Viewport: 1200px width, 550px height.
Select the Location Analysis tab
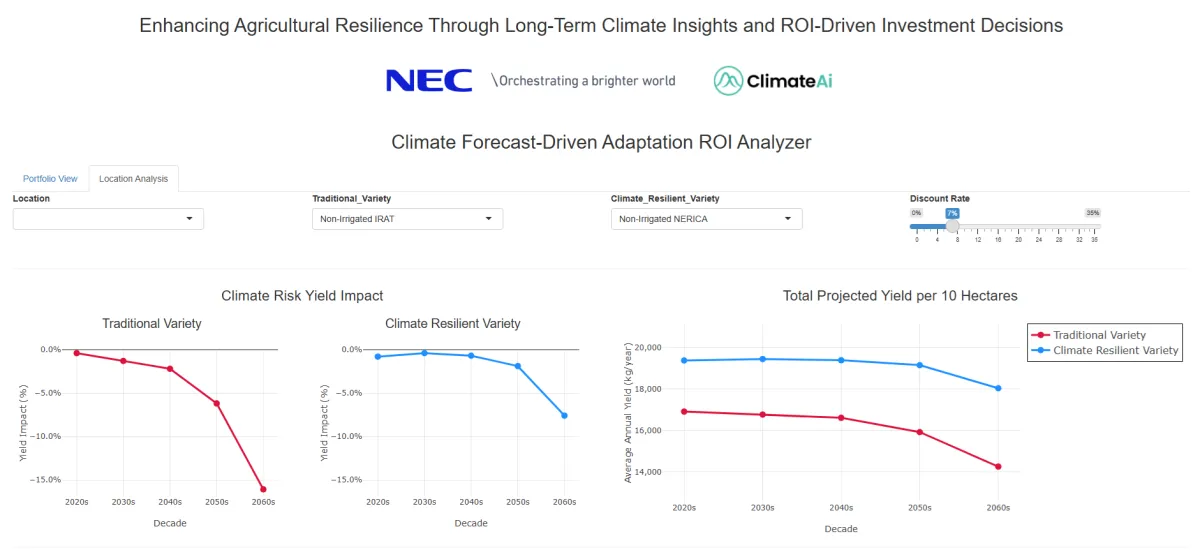(x=134, y=179)
